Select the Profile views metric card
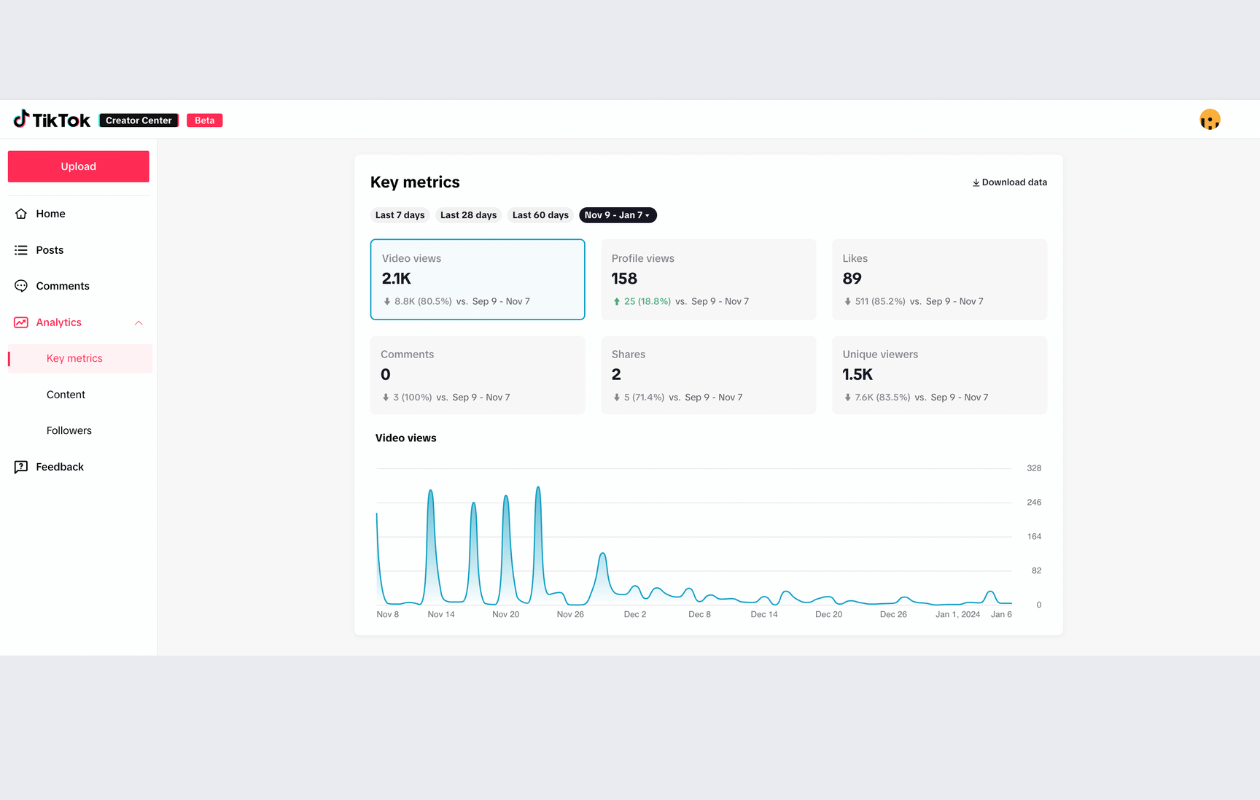The image size is (1260, 800). [708, 279]
